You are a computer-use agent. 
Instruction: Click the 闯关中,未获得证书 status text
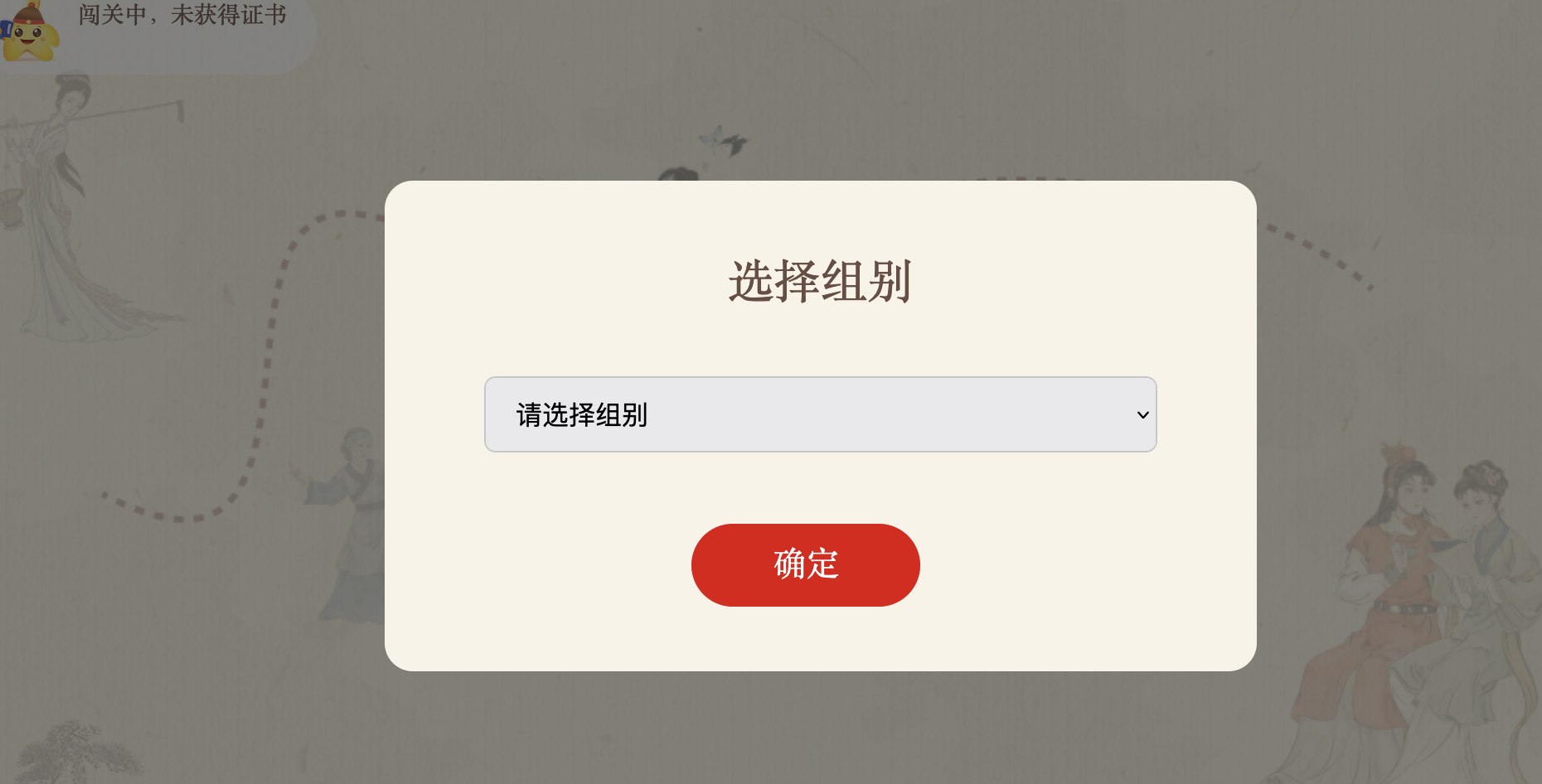182,14
